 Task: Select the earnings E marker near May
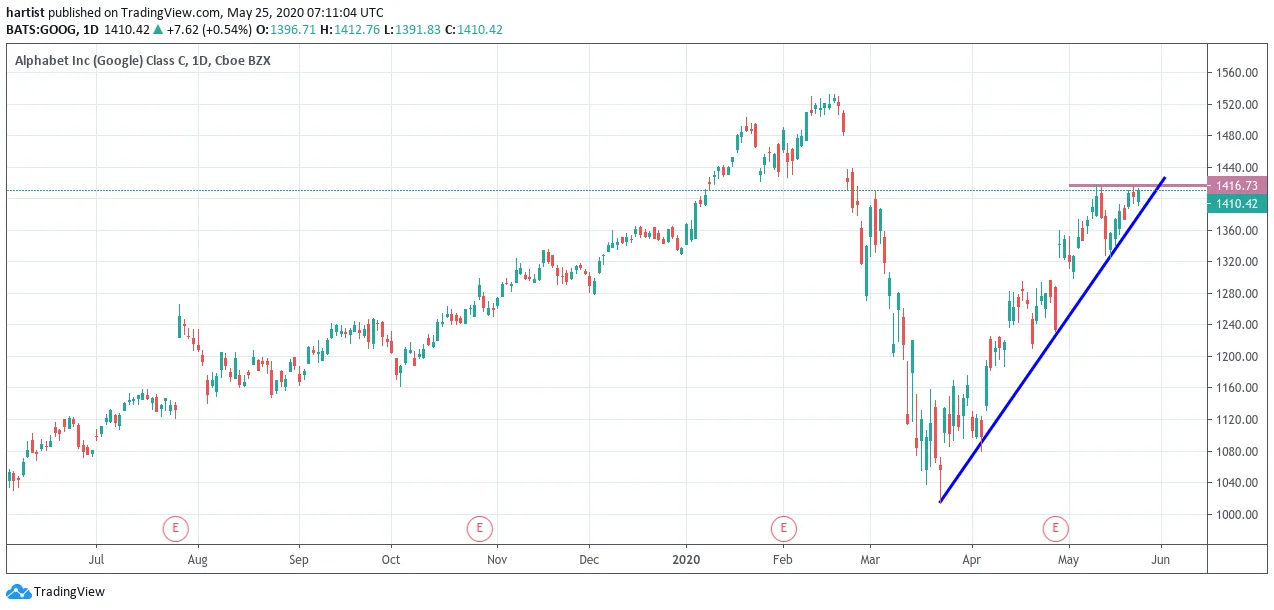[1055, 527]
